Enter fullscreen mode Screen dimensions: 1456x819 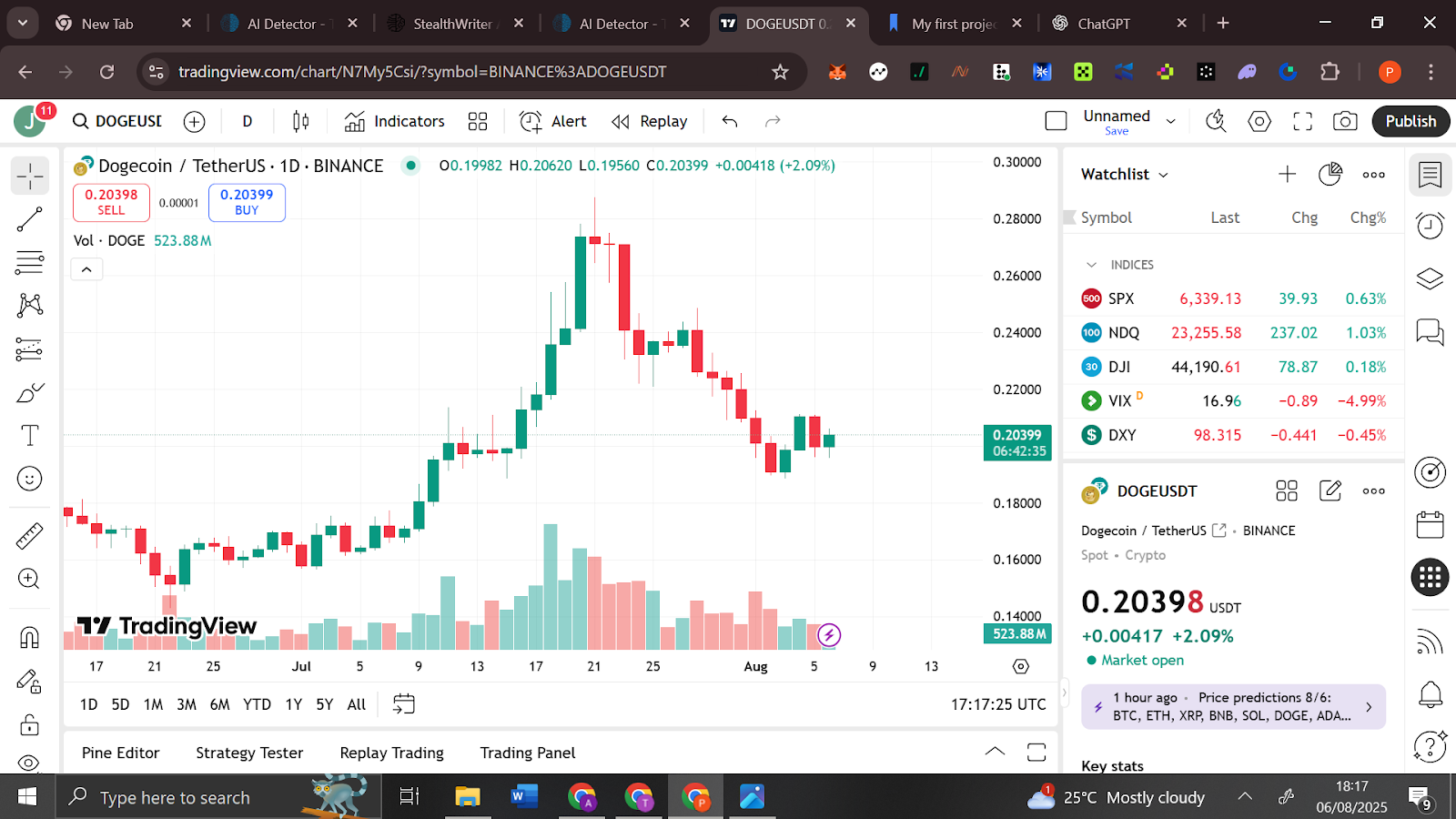[1303, 121]
